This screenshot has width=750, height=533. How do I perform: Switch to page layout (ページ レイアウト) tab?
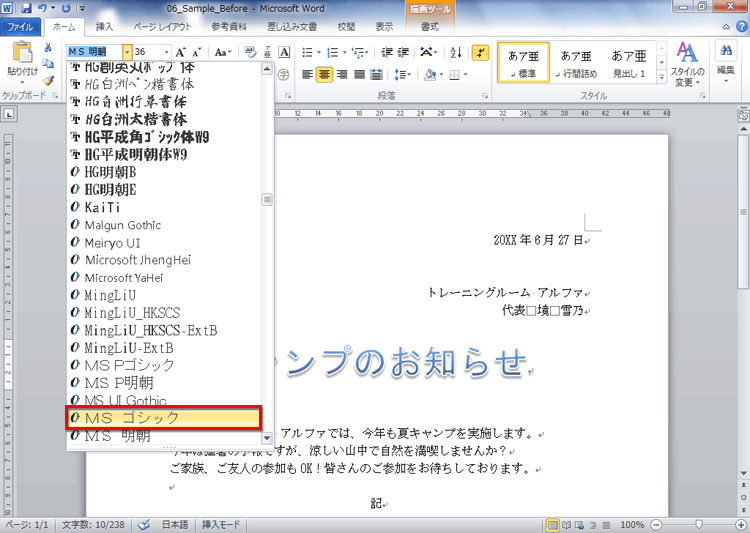[162, 27]
